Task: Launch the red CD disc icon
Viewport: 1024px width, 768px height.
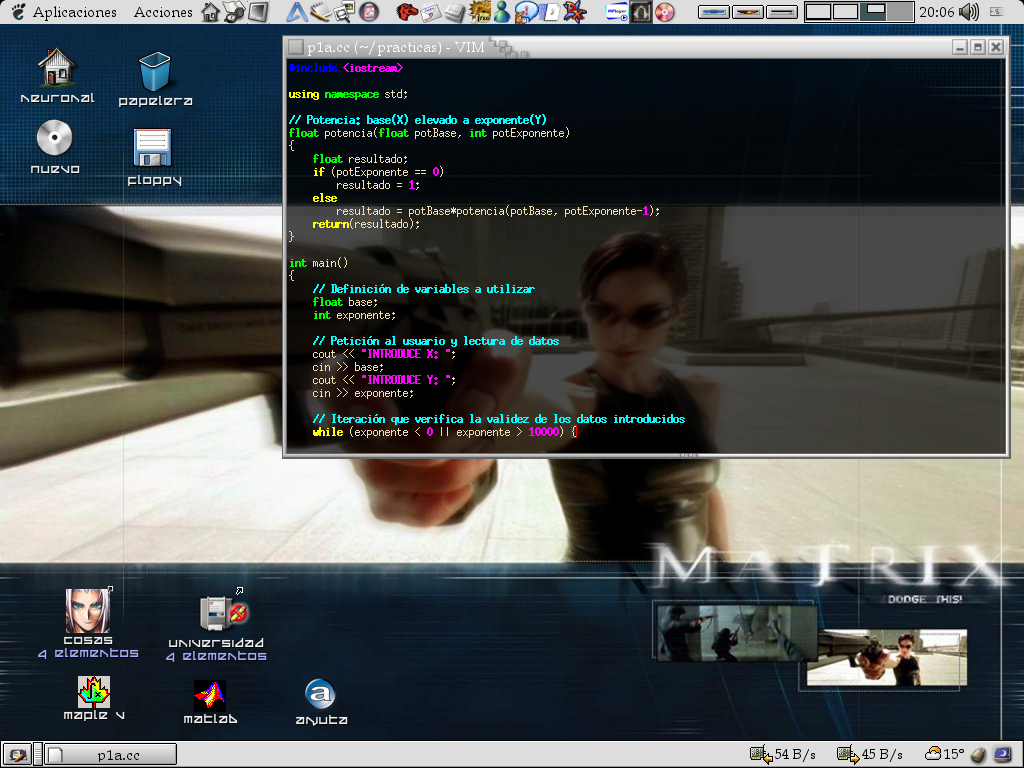Action: 665,12
